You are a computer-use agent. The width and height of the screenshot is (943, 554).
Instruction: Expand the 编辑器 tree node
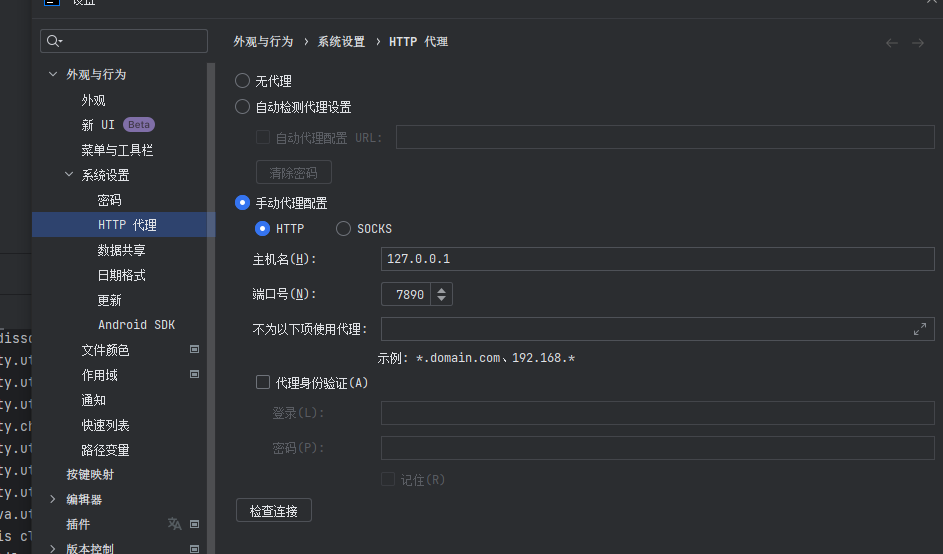53,499
